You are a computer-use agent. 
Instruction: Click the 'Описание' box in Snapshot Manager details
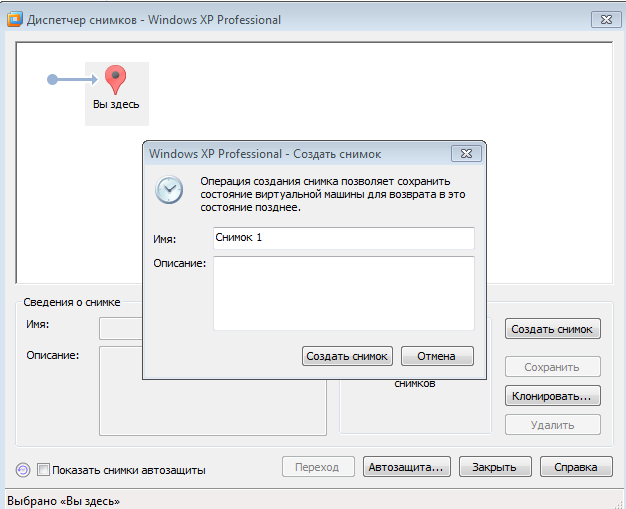click(213, 391)
